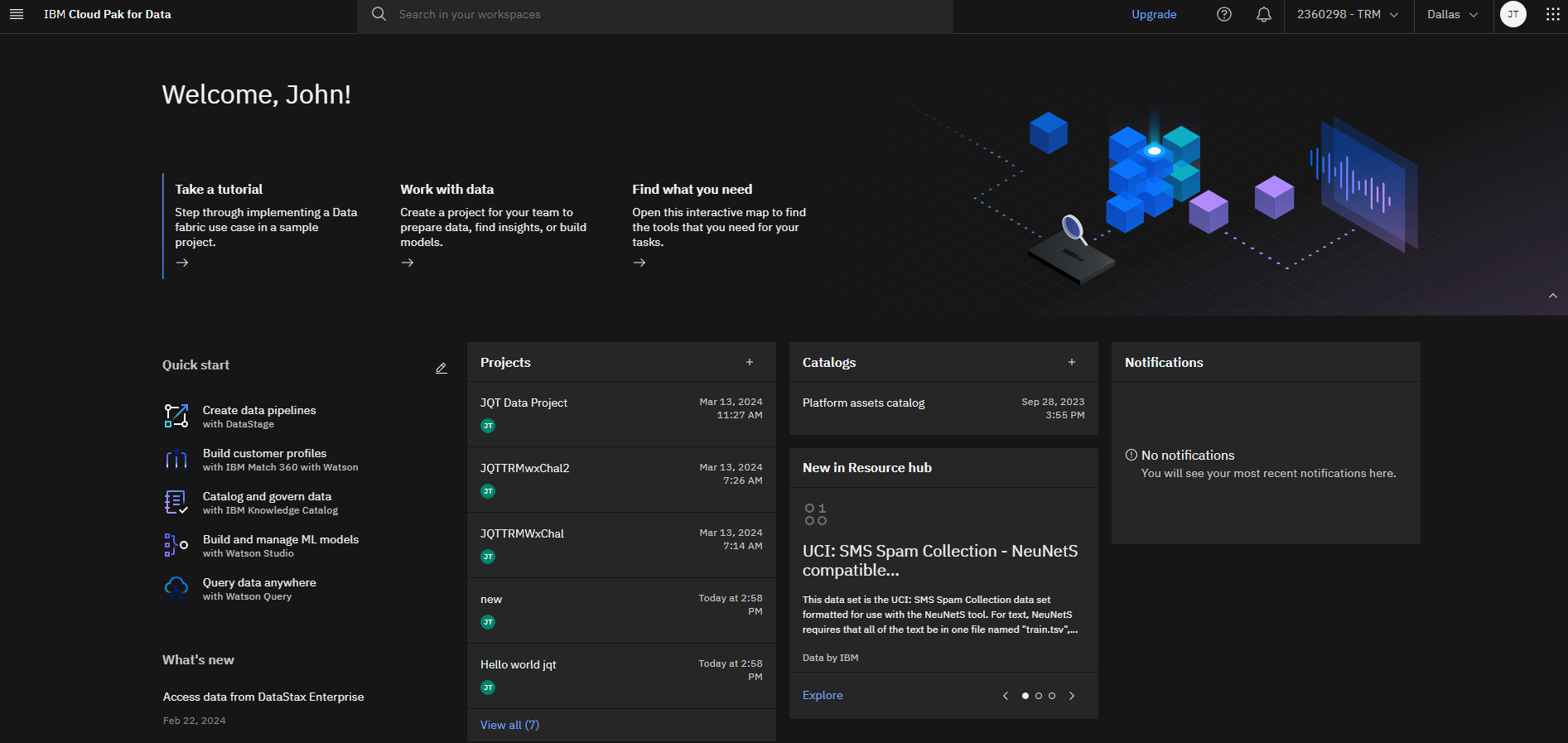Open the Platform assets catalog entry

coord(863,403)
